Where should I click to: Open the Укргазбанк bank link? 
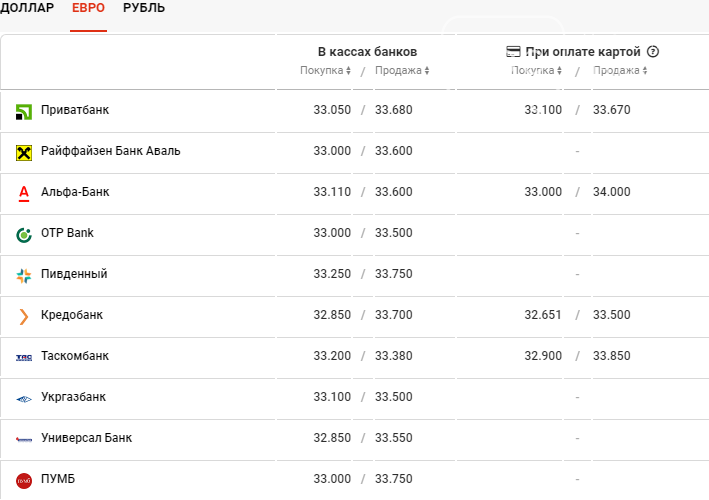pos(73,397)
